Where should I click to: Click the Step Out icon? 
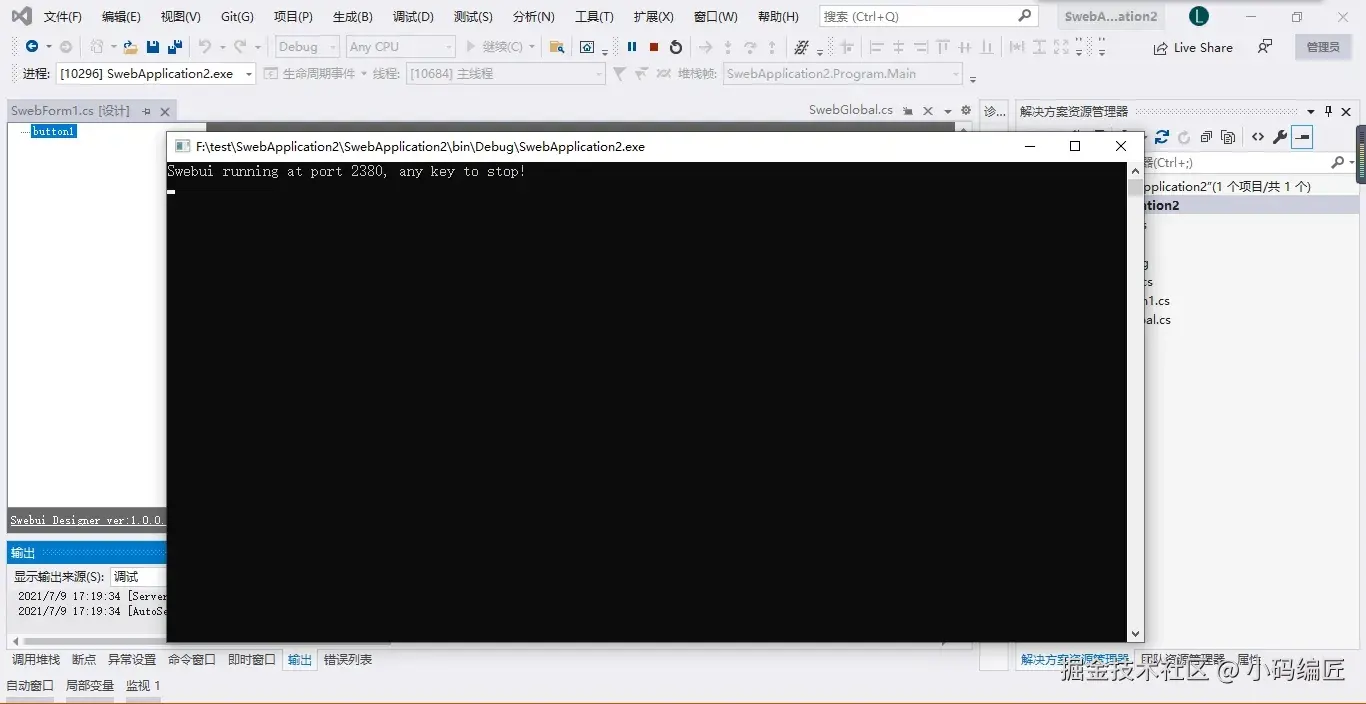click(772, 47)
